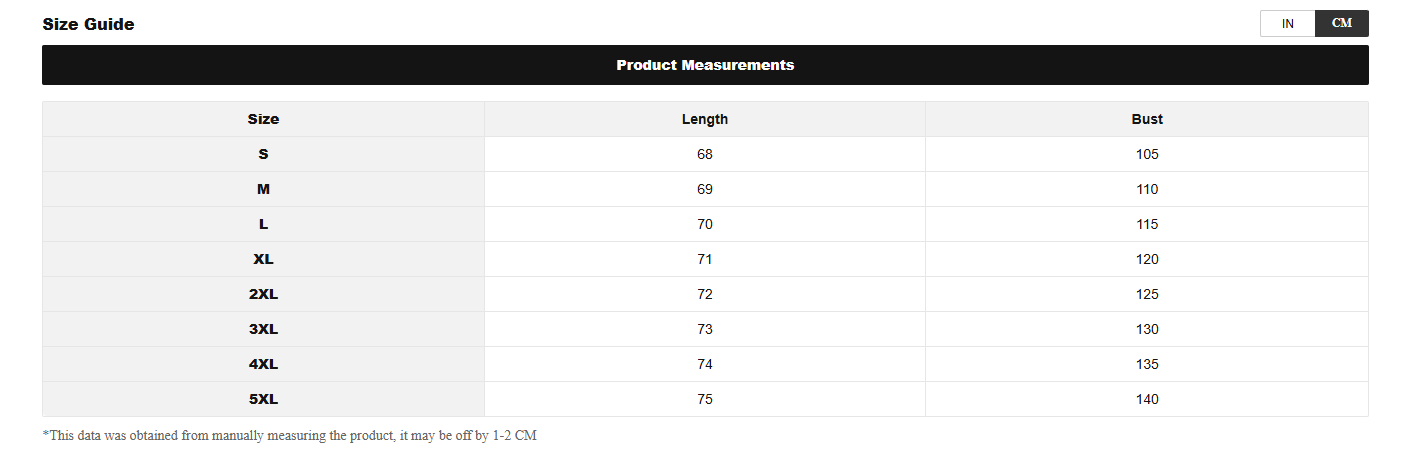The width and height of the screenshot is (1401, 455).
Task: Click the Product Measurements header bar
Action: 705,65
